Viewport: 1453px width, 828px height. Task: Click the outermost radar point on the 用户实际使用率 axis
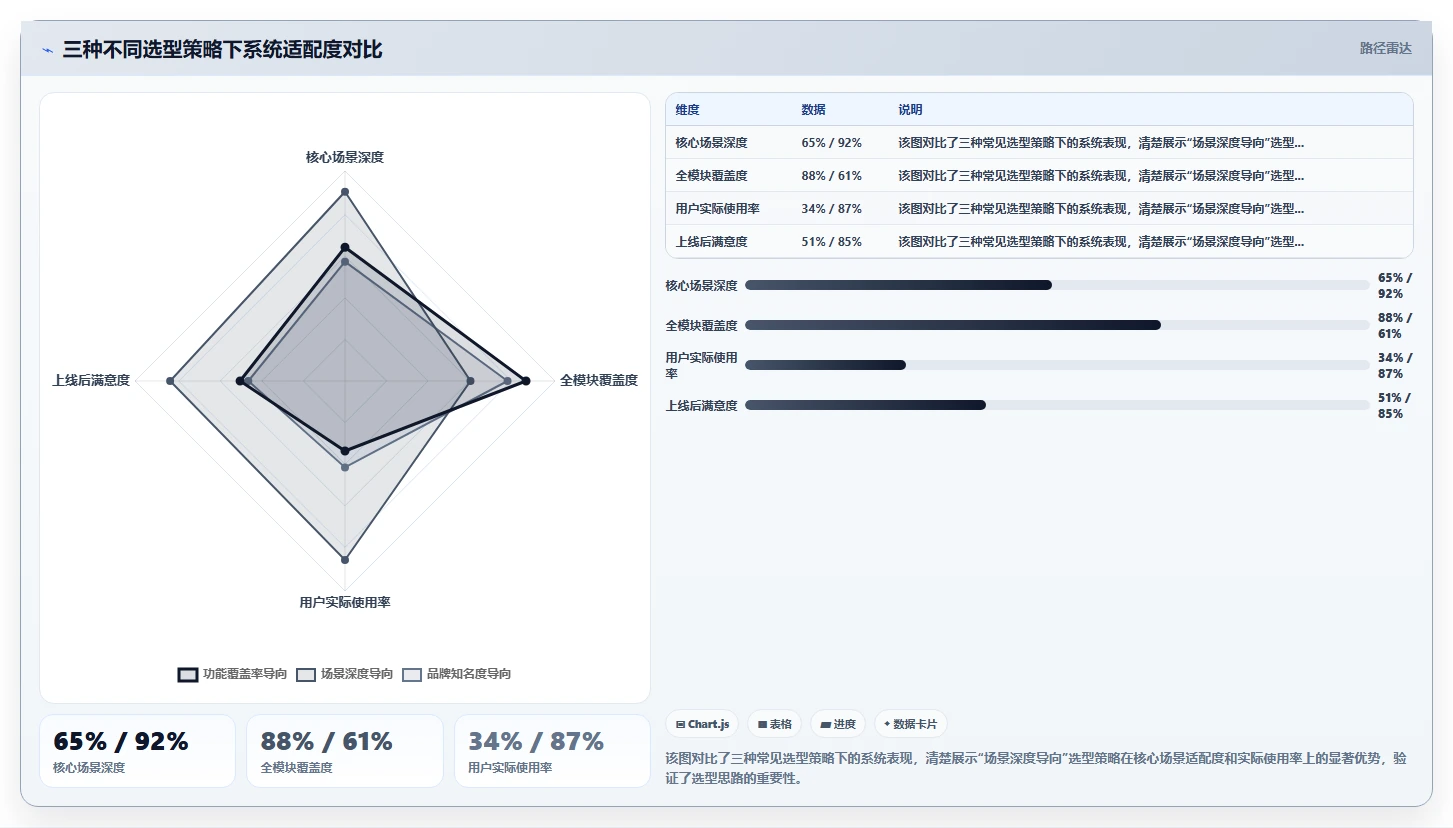point(345,558)
